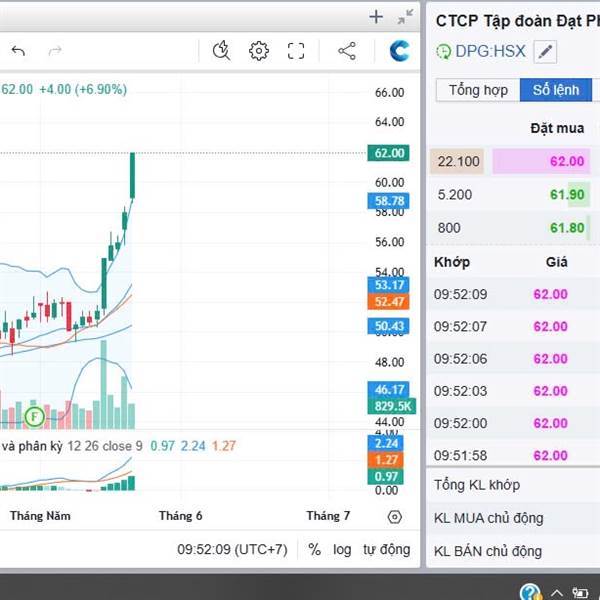This screenshot has width=600, height=600.
Task: Click the Tháng 6 time axis label
Action: tap(180, 516)
